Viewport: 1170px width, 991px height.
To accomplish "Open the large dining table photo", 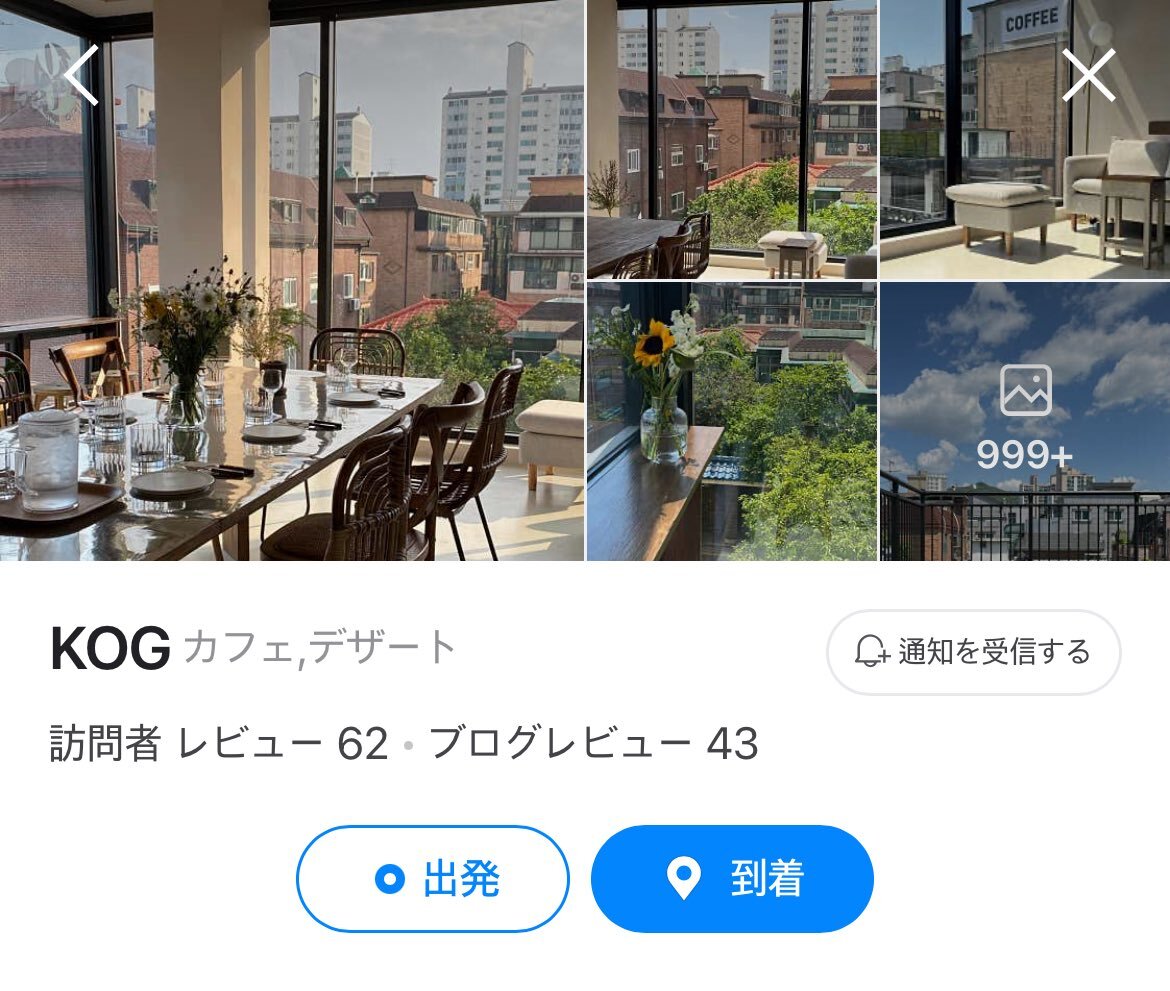I will pos(292,280).
